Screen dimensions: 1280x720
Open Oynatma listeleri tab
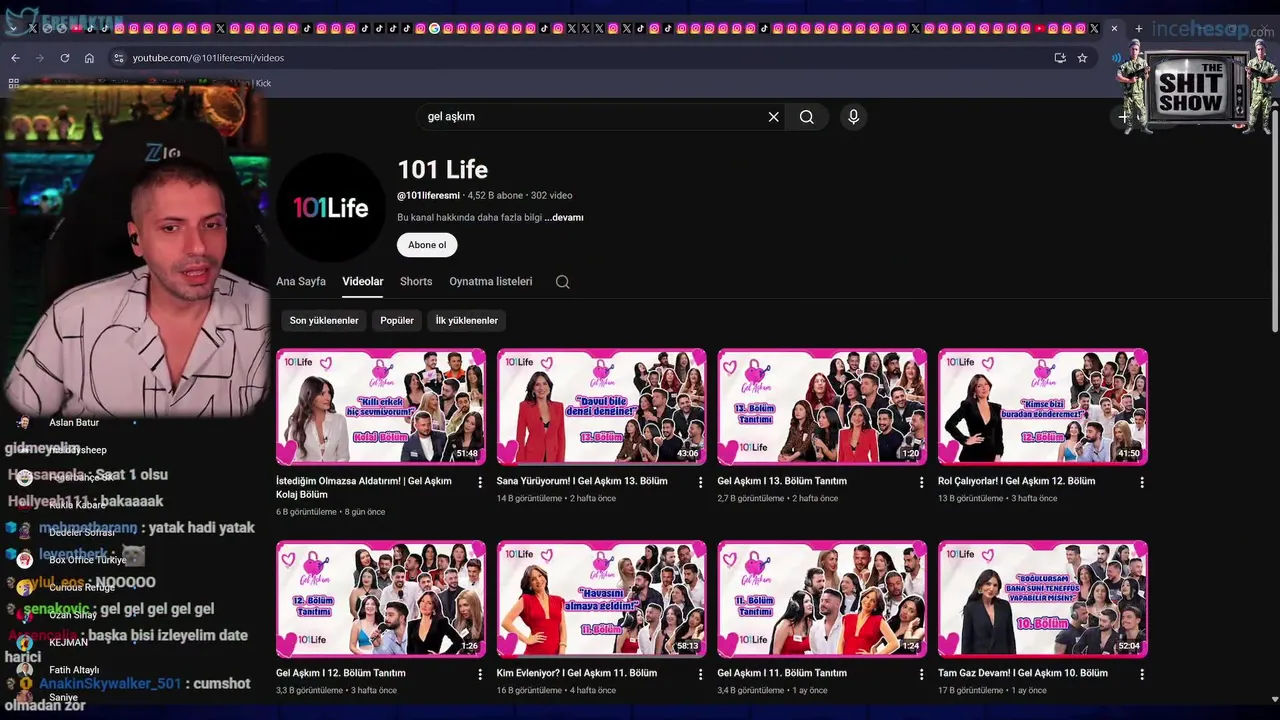[491, 282]
